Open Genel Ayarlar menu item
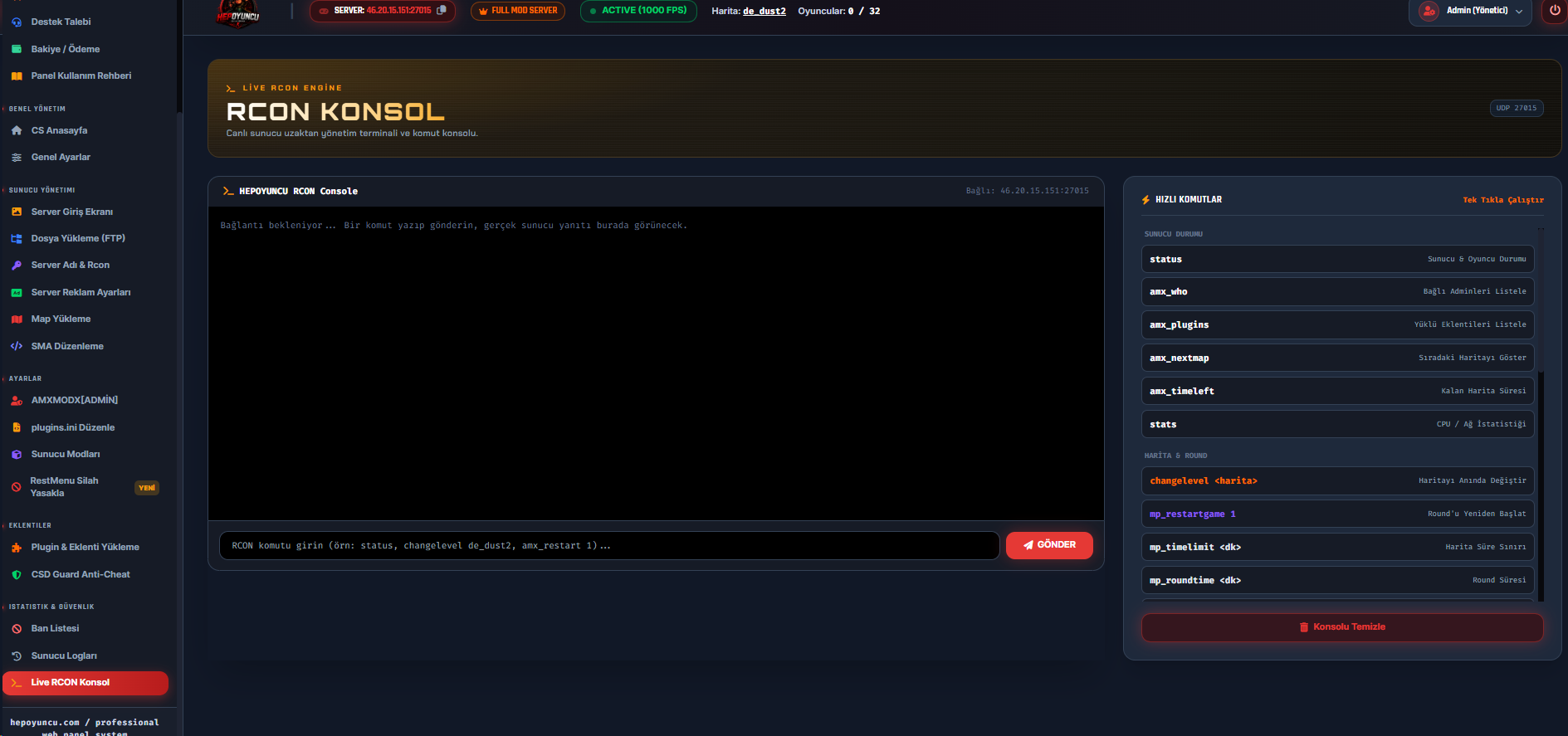The width and height of the screenshot is (1568, 736). click(x=85, y=158)
